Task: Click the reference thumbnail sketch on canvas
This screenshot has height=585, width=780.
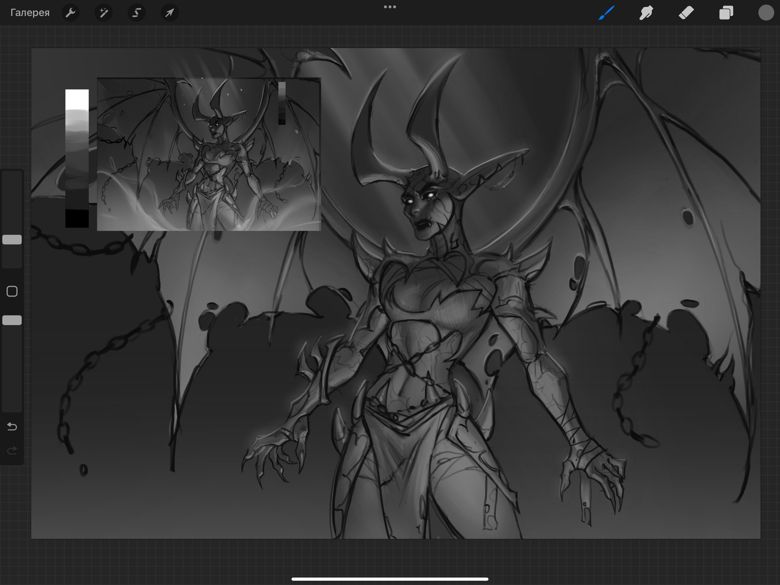Action: (x=208, y=154)
